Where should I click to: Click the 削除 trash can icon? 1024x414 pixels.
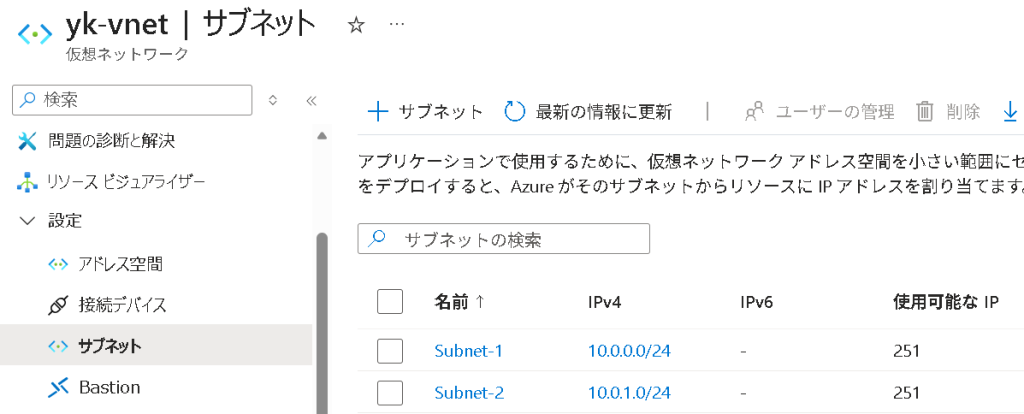click(925, 111)
